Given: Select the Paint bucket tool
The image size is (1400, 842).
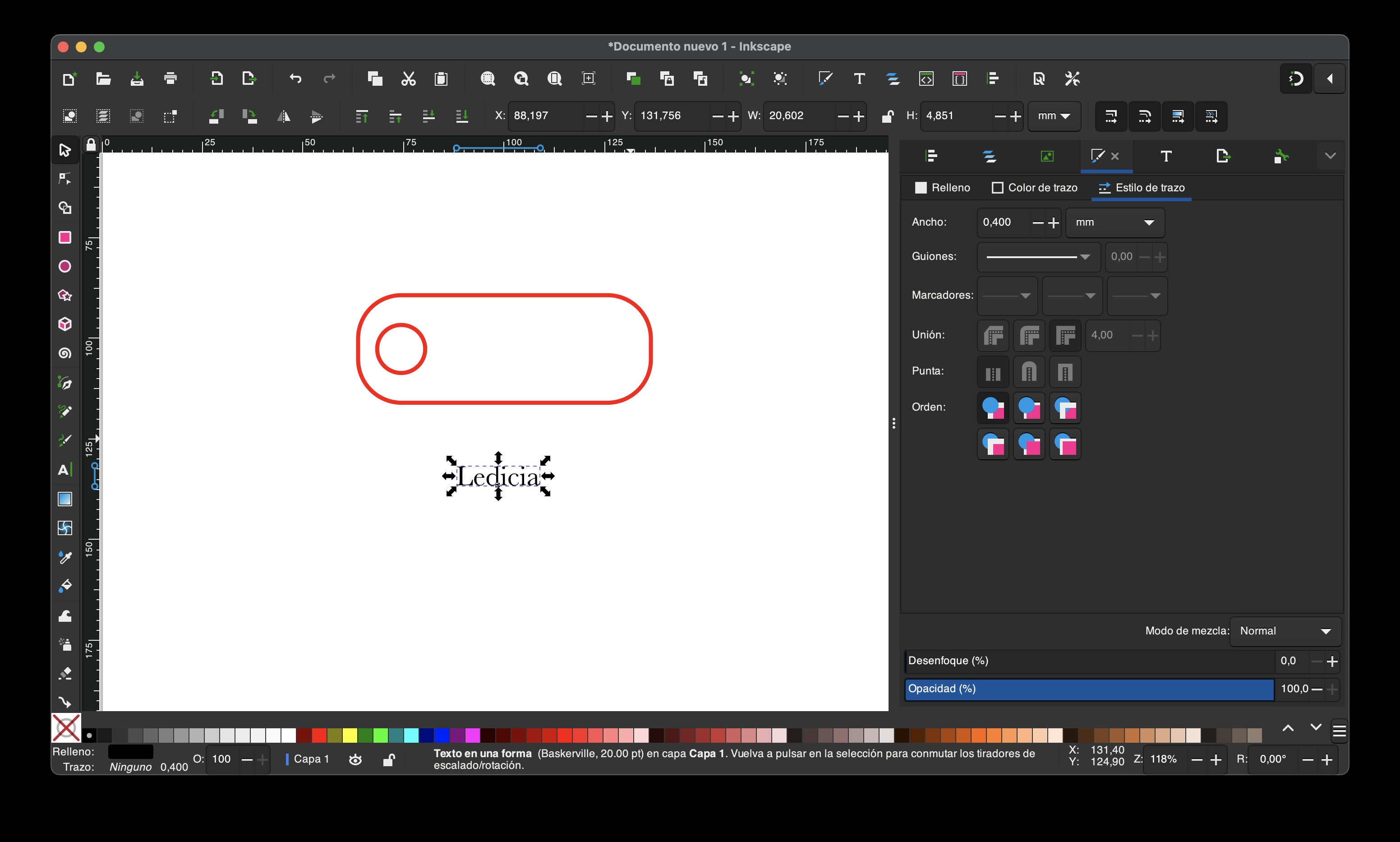Looking at the screenshot, I should pos(65,586).
